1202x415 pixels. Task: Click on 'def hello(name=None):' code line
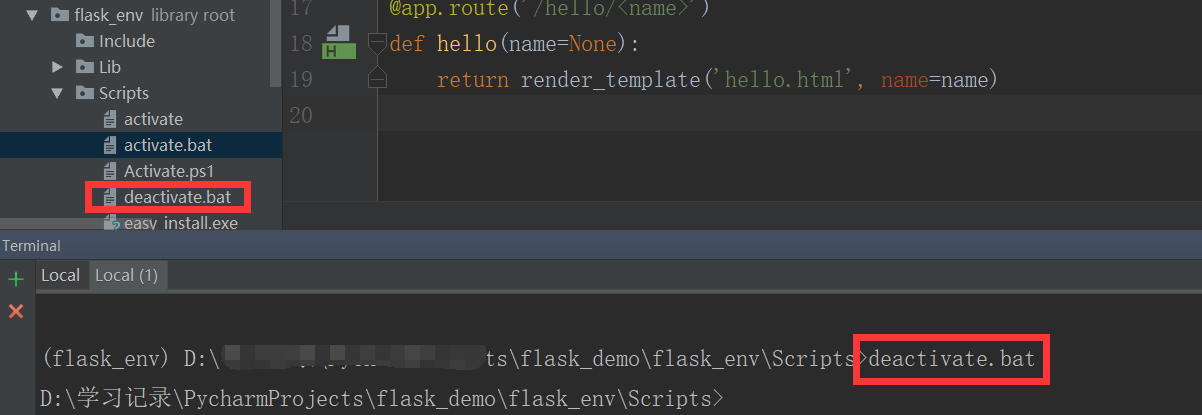514,44
